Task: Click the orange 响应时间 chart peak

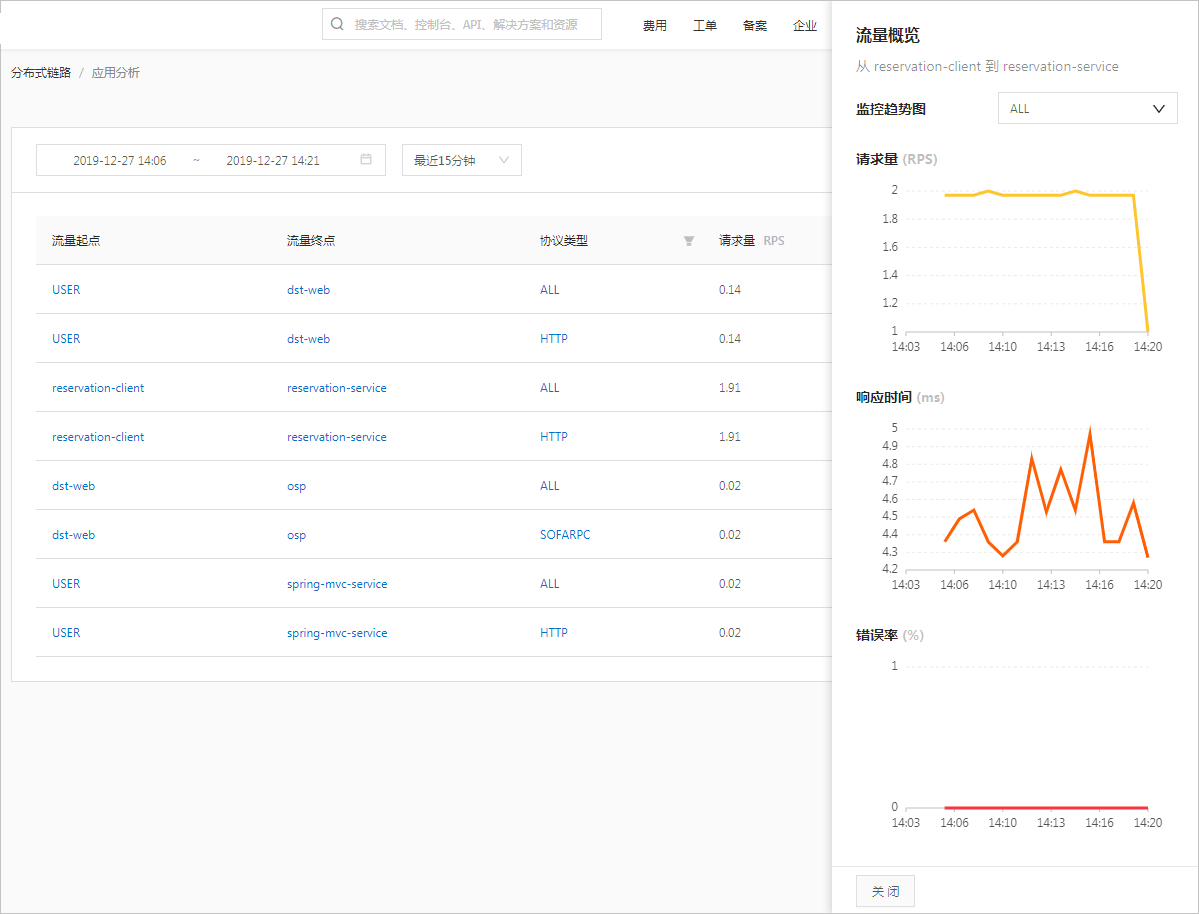Action: click(1090, 433)
